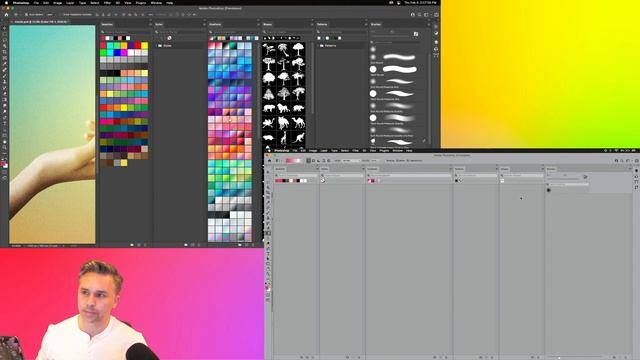Click magenta swatch in dark Swatches panel
640x360 pixels.
(124, 53)
